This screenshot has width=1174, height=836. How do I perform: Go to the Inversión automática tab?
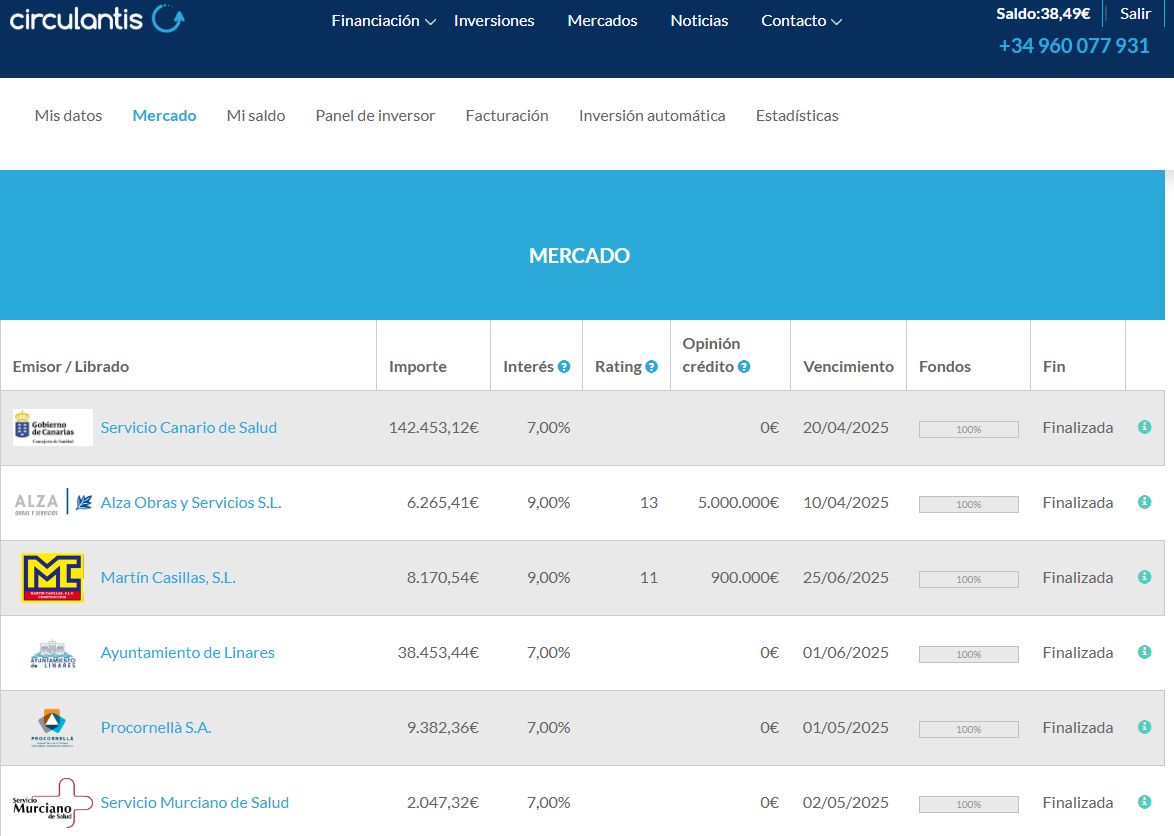652,116
